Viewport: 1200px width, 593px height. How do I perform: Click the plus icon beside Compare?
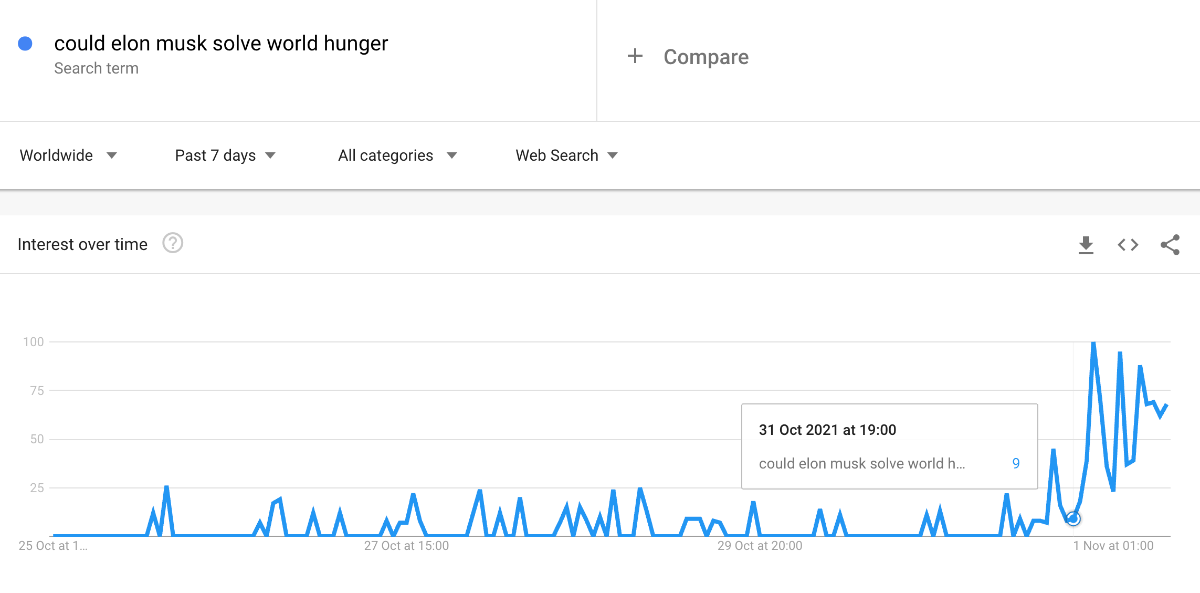(635, 57)
